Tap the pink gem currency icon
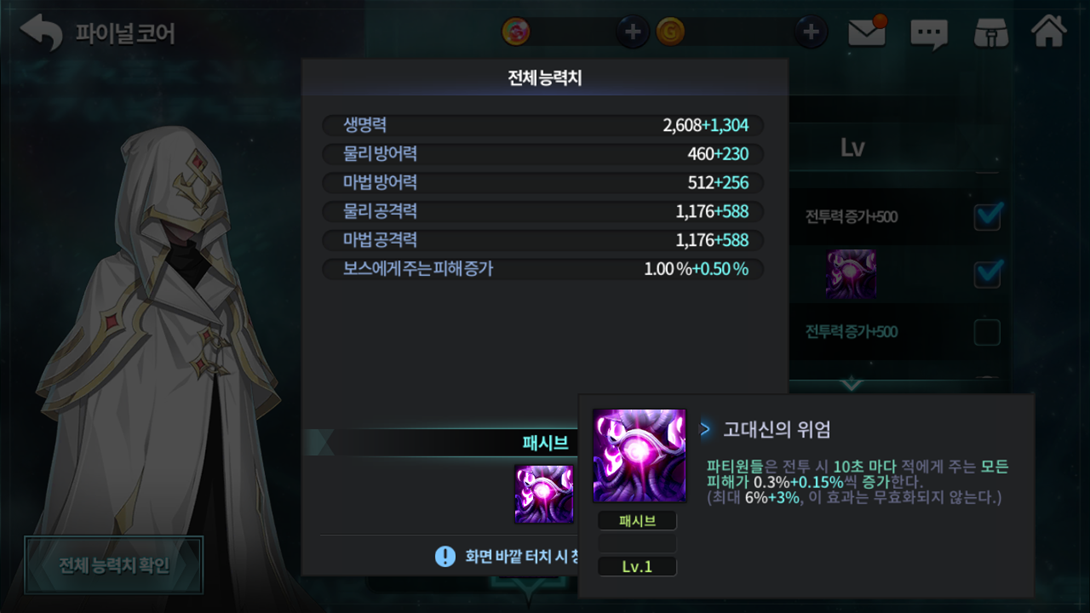Screen dimensions: 1090x613 click(516, 32)
